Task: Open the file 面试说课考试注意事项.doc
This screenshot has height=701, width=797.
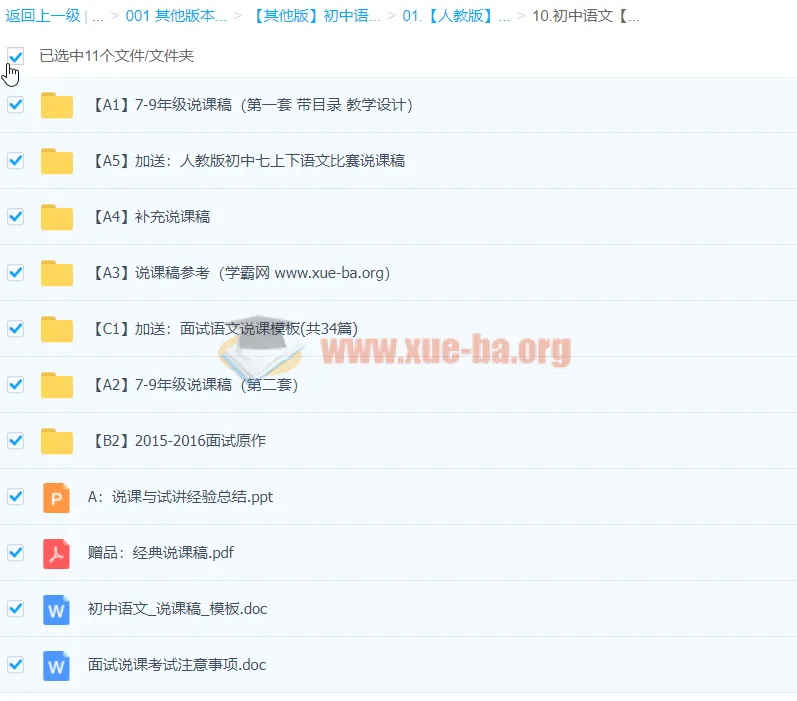Action: click(x=177, y=665)
